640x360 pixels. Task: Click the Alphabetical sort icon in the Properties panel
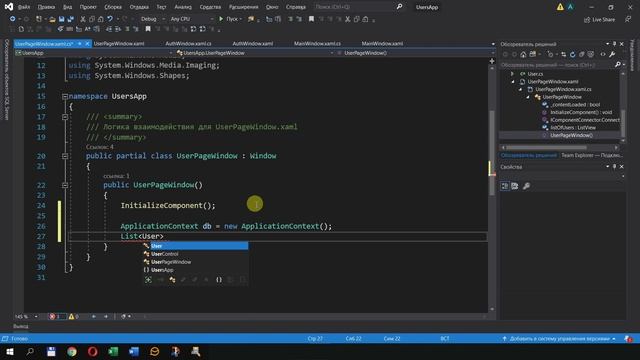click(x=515, y=186)
